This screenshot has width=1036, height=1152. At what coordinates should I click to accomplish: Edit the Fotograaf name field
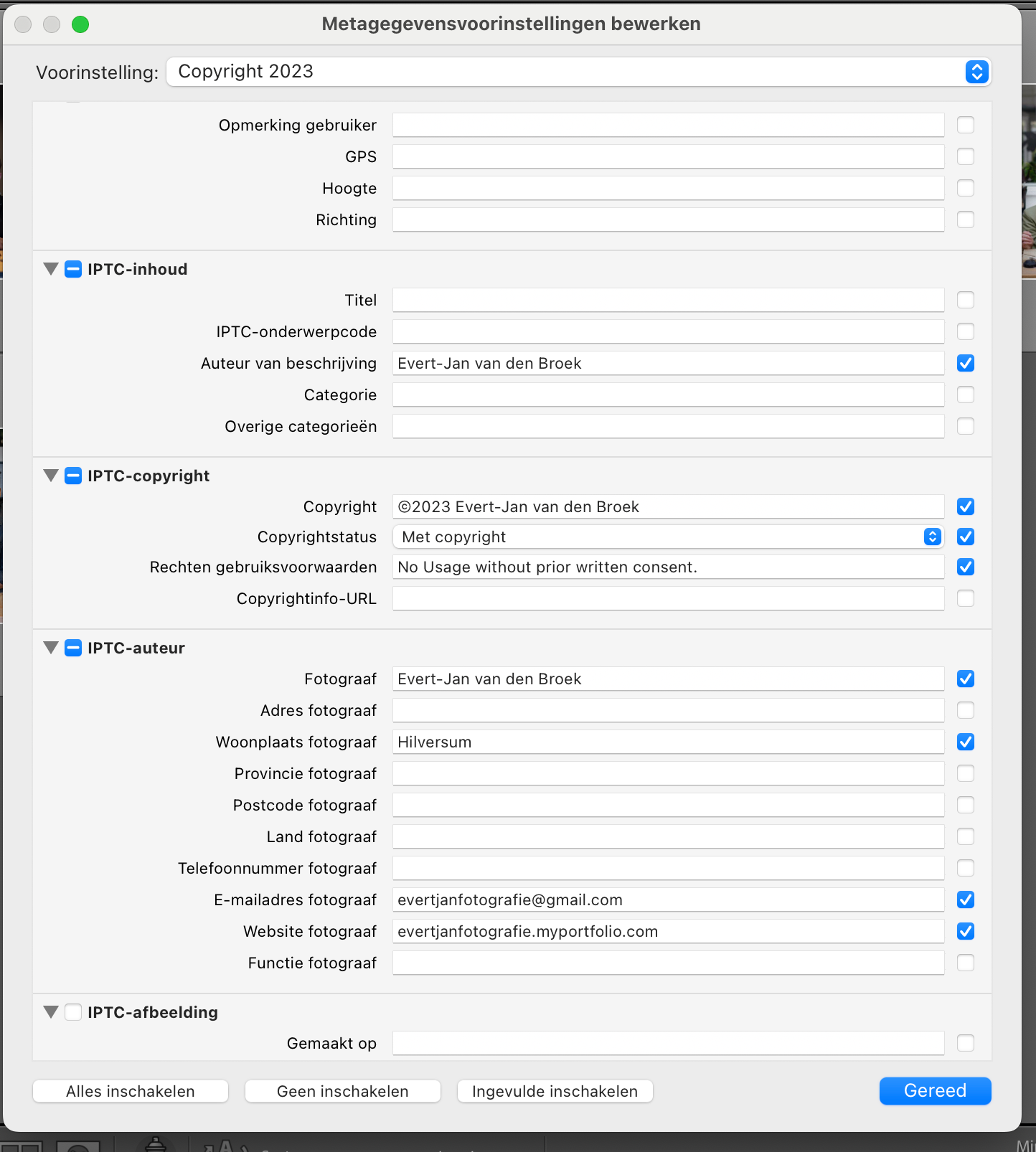[x=668, y=679]
